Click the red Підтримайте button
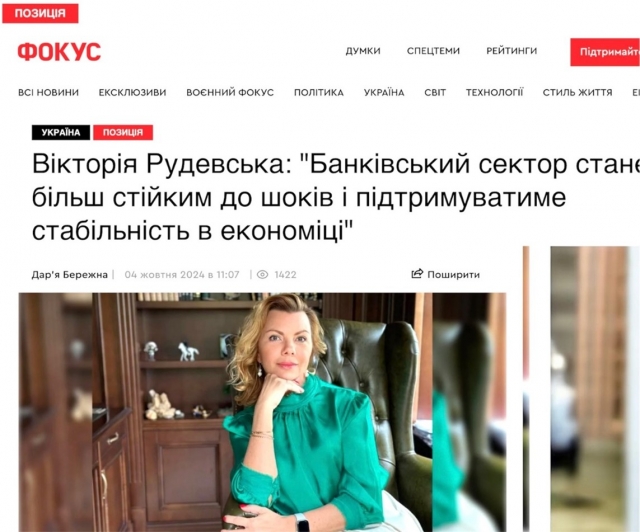Screen dimensions: 640x532 [x=605, y=52]
